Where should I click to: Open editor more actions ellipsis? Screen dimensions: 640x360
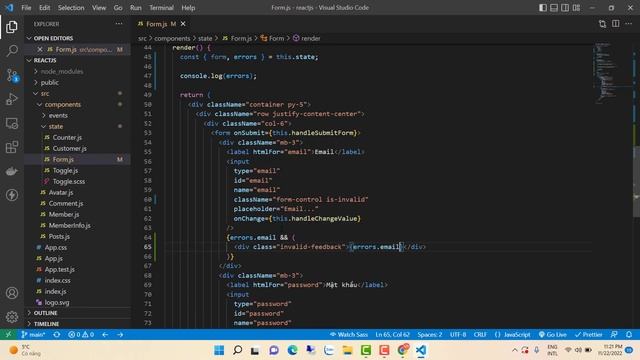tap(629, 24)
